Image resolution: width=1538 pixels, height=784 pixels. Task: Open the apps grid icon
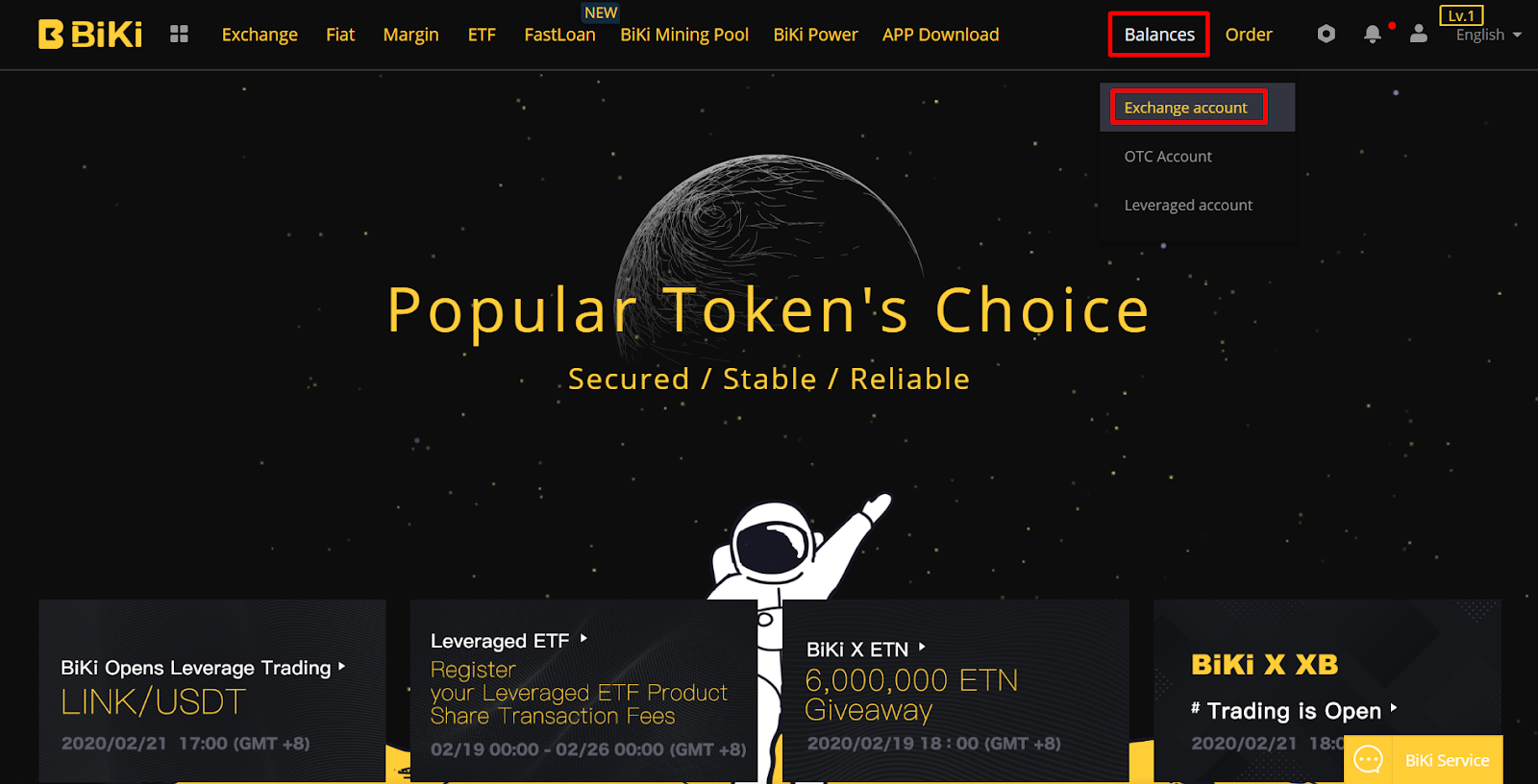click(179, 34)
